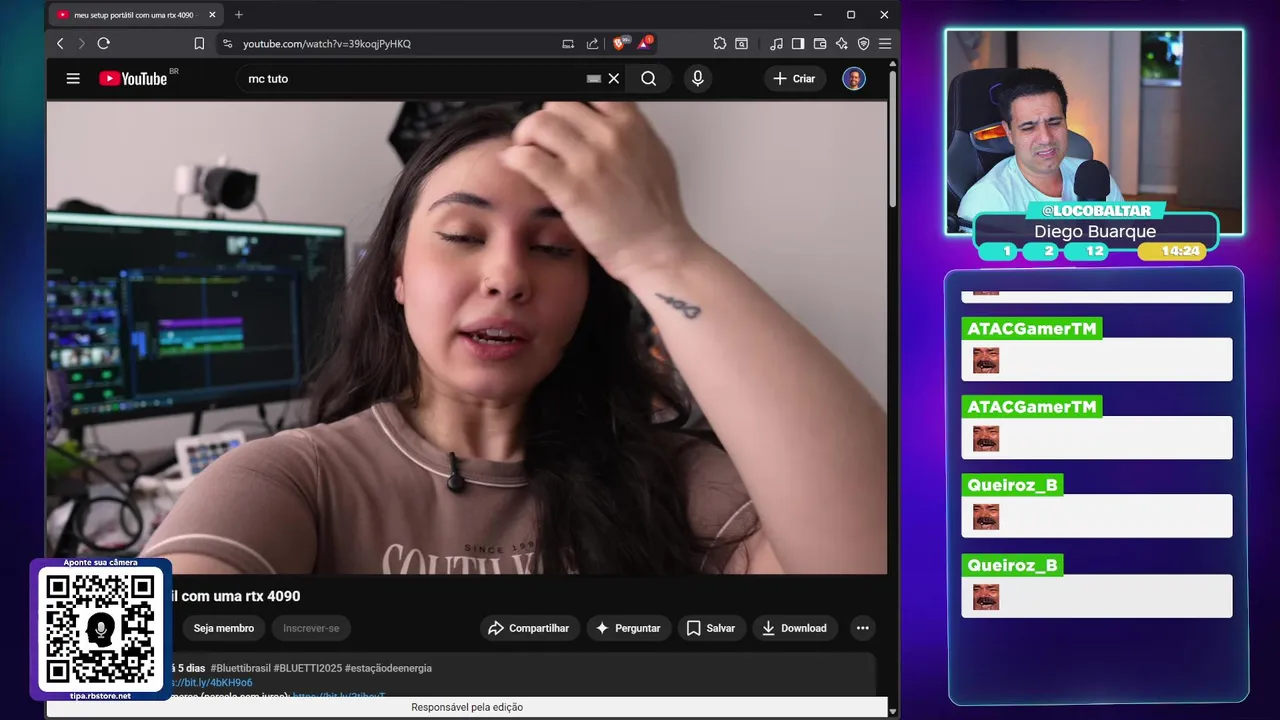Click the Inscrever-se button
This screenshot has height=720, width=1280.
(x=311, y=628)
